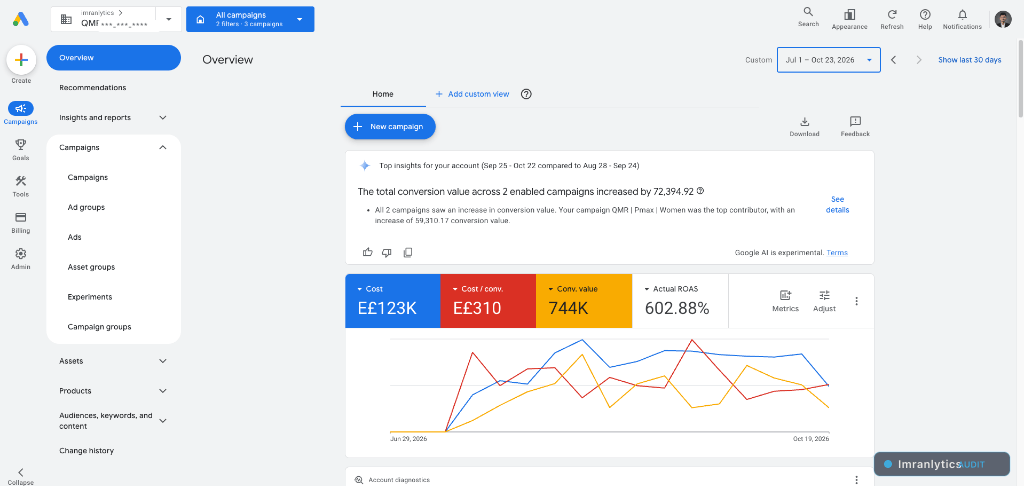Open the Tools wrench icon
Image resolution: width=1024 pixels, height=486 pixels.
click(x=20, y=181)
